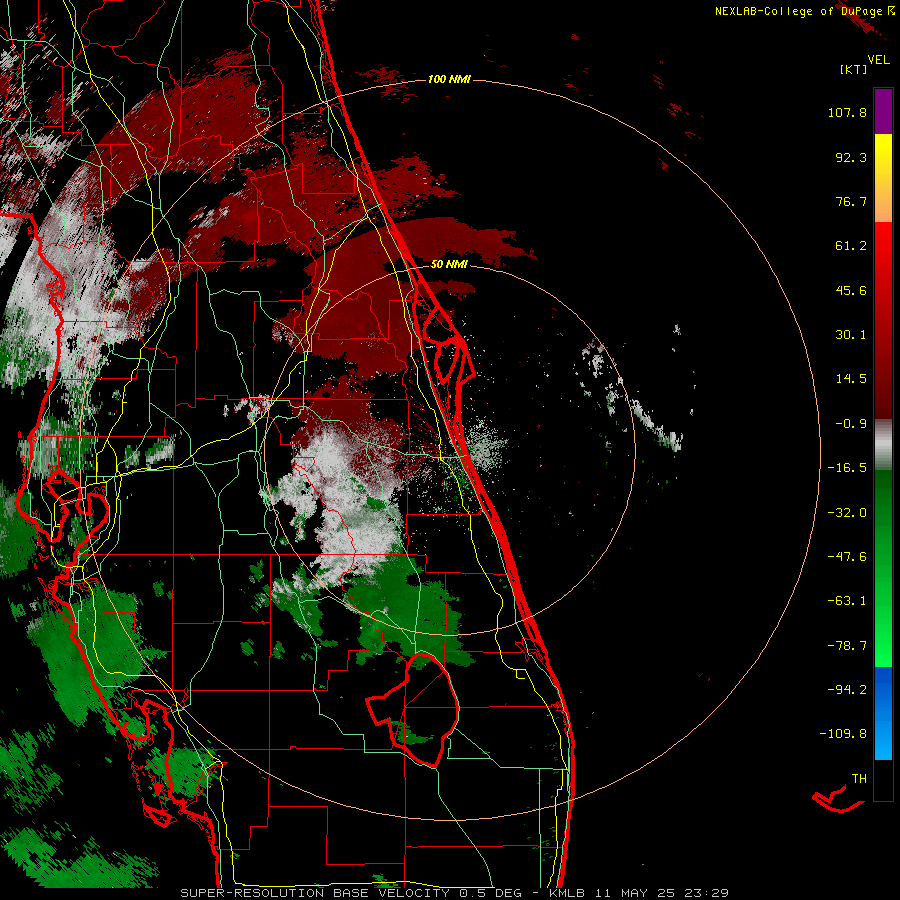Click the 107.8 value on velocity scale

847,112
